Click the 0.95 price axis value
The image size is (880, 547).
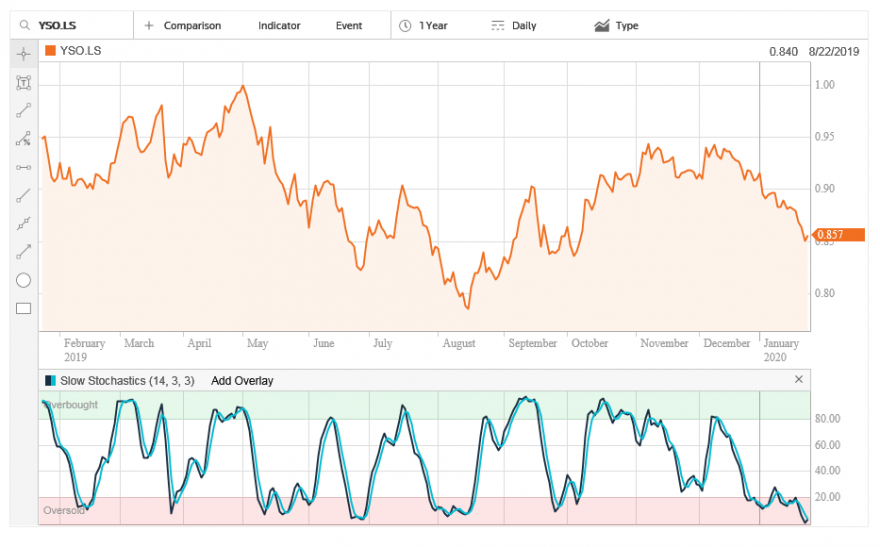point(824,136)
